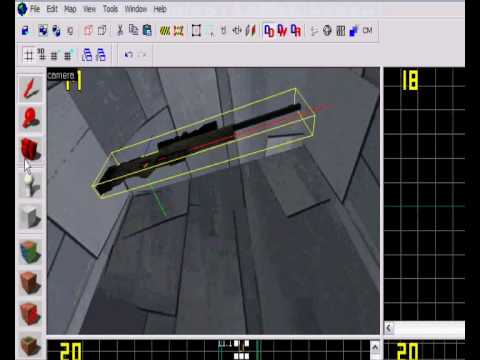The image size is (480, 360).
Task: Select the grey Block tool
Action: (x=30, y=217)
